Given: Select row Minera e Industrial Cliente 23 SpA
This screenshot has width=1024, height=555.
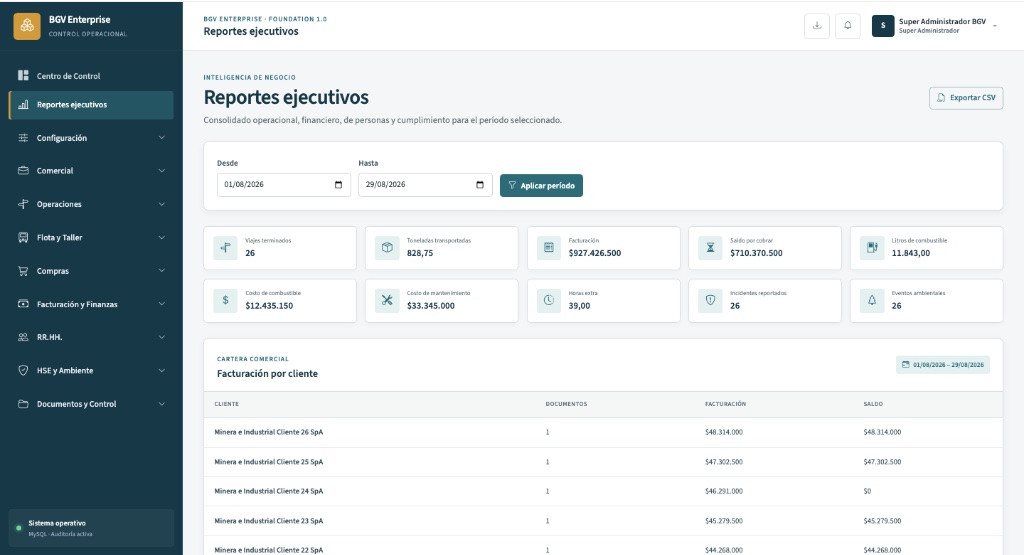Looking at the screenshot, I should (x=603, y=521).
